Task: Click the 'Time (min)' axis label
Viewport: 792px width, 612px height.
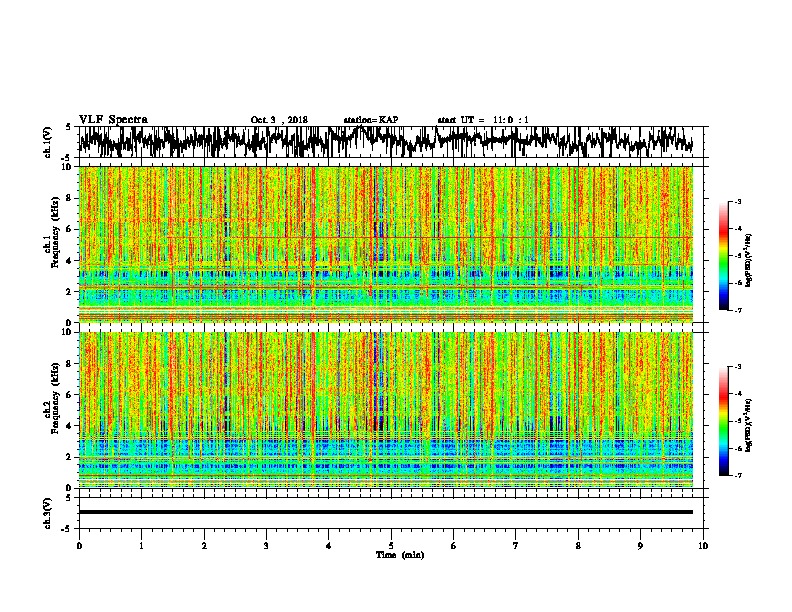Action: coord(400,555)
